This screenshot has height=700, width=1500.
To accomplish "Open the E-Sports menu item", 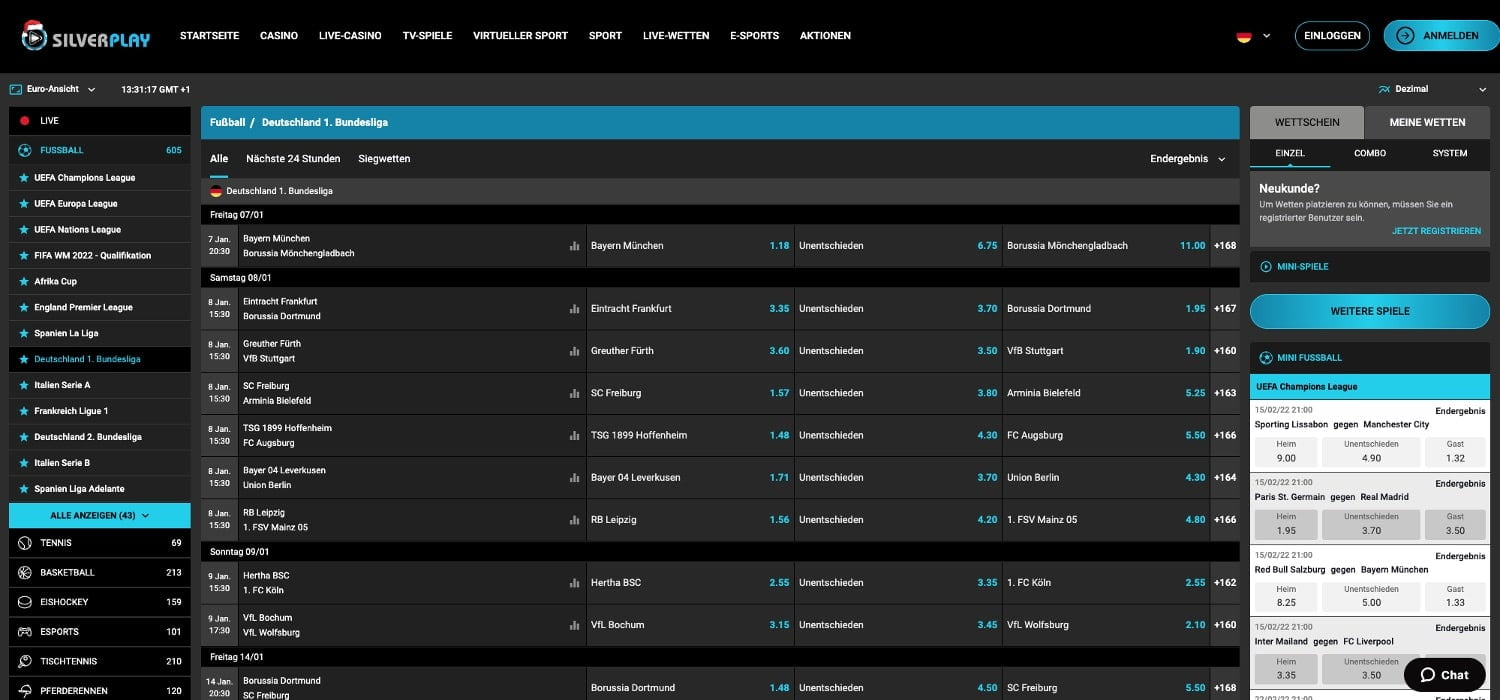I will pyautogui.click(x=754, y=36).
